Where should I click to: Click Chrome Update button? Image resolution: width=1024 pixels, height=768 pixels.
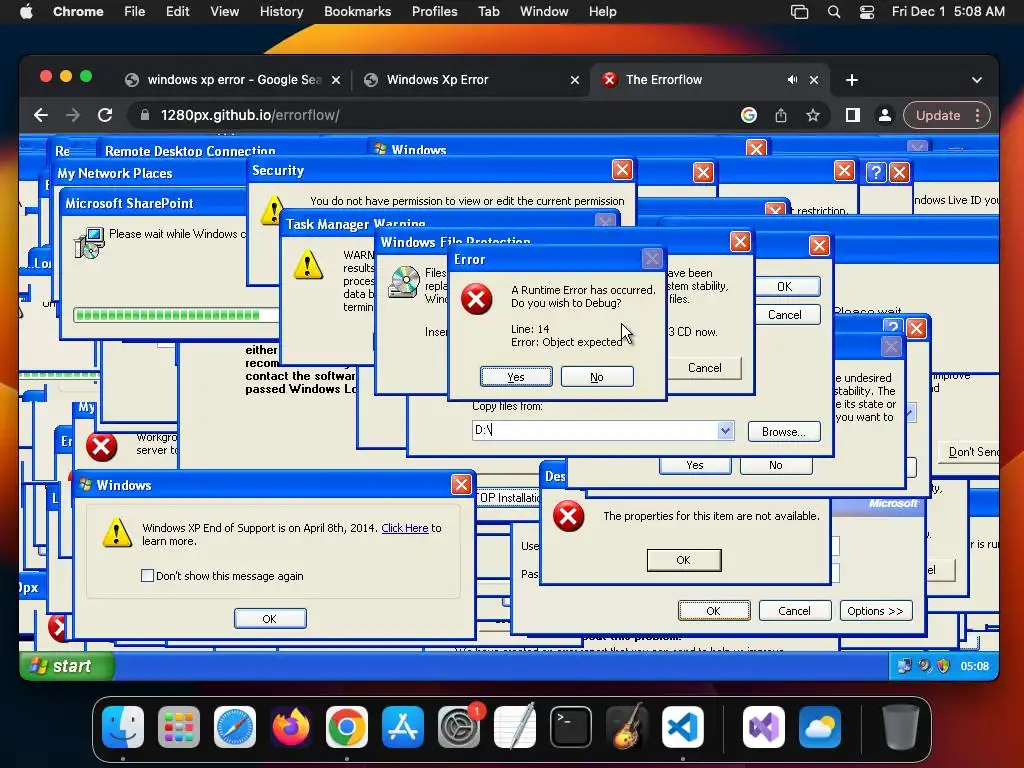(x=938, y=116)
